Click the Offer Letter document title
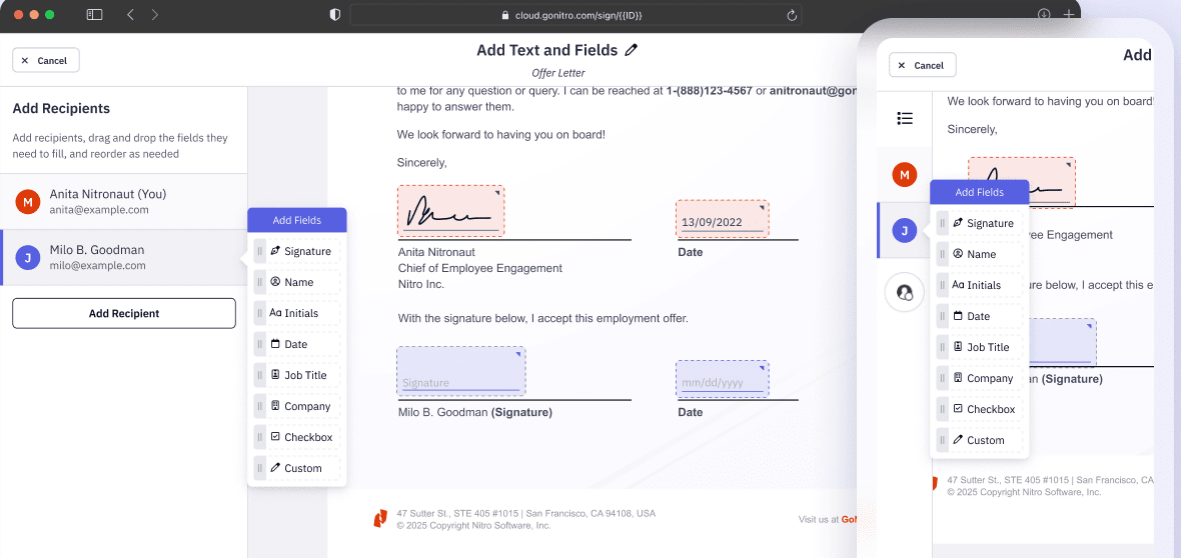 (x=558, y=73)
